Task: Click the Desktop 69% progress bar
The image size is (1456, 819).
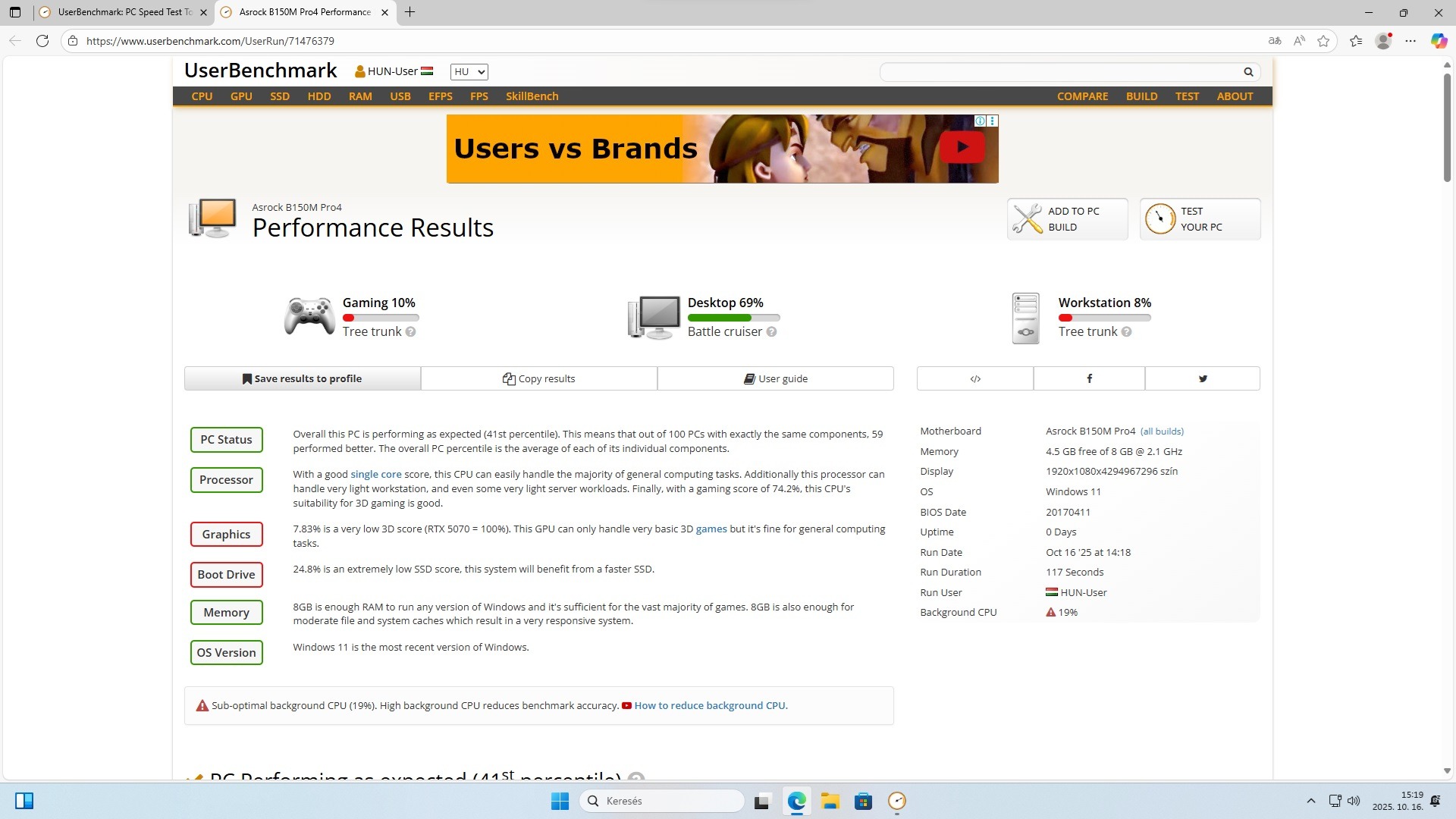Action: (x=733, y=318)
